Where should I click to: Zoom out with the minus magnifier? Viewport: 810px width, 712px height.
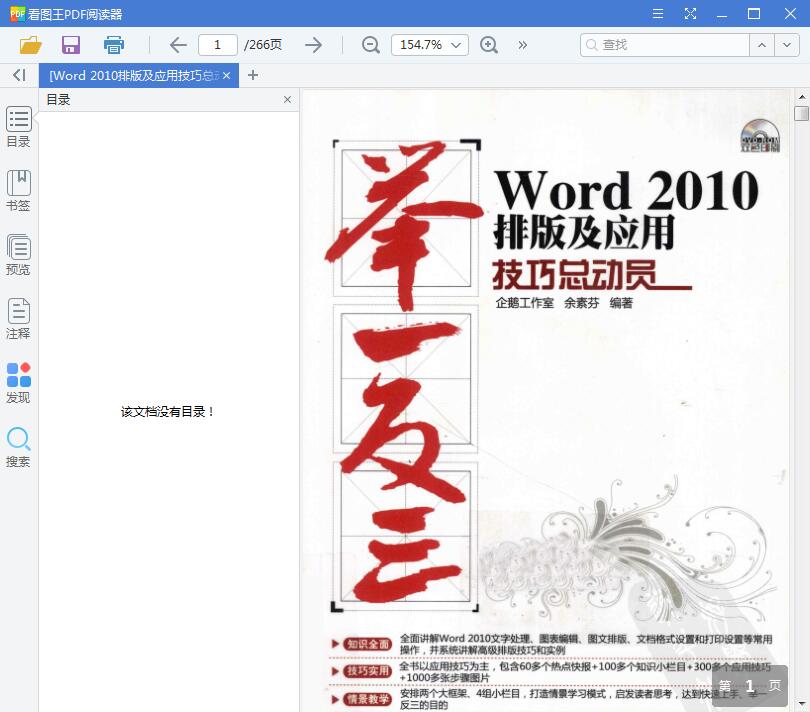[x=370, y=45]
